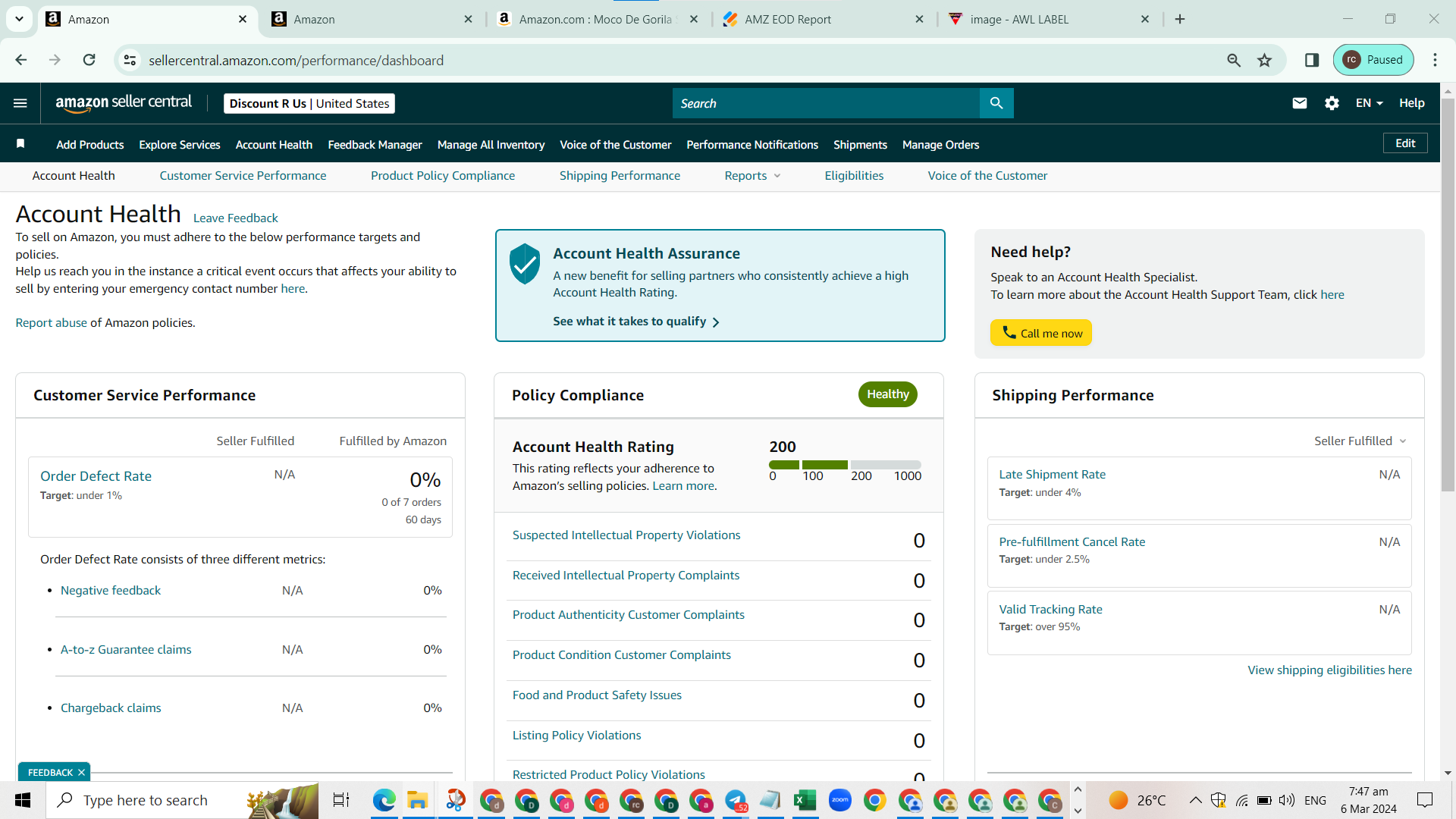Click the Paused profile button

pyautogui.click(x=1373, y=60)
